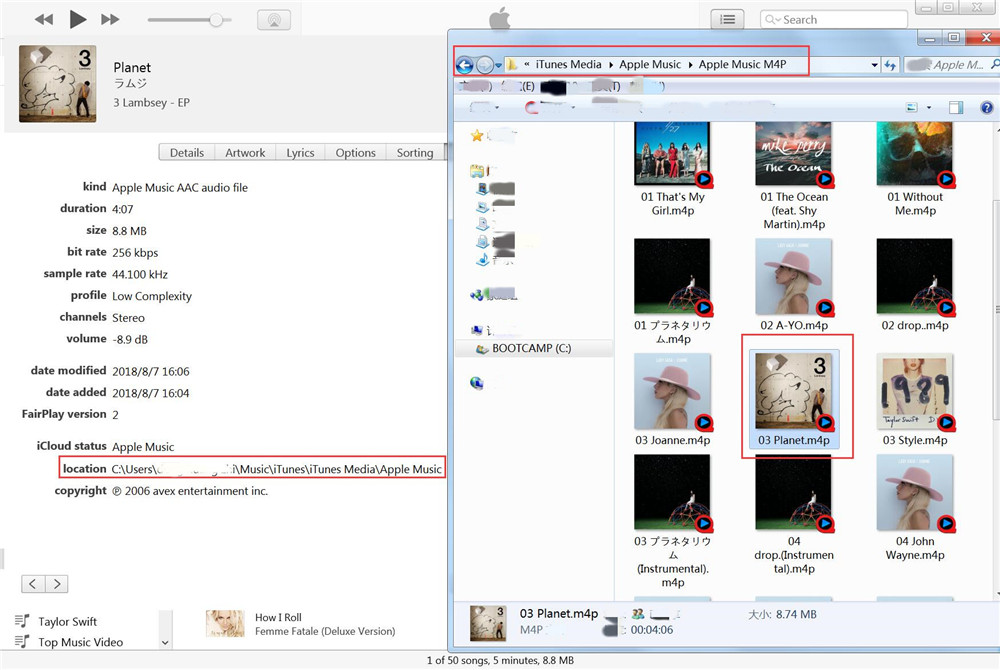Switch to the Options tab
Image resolution: width=1000 pixels, height=670 pixels.
tap(355, 152)
